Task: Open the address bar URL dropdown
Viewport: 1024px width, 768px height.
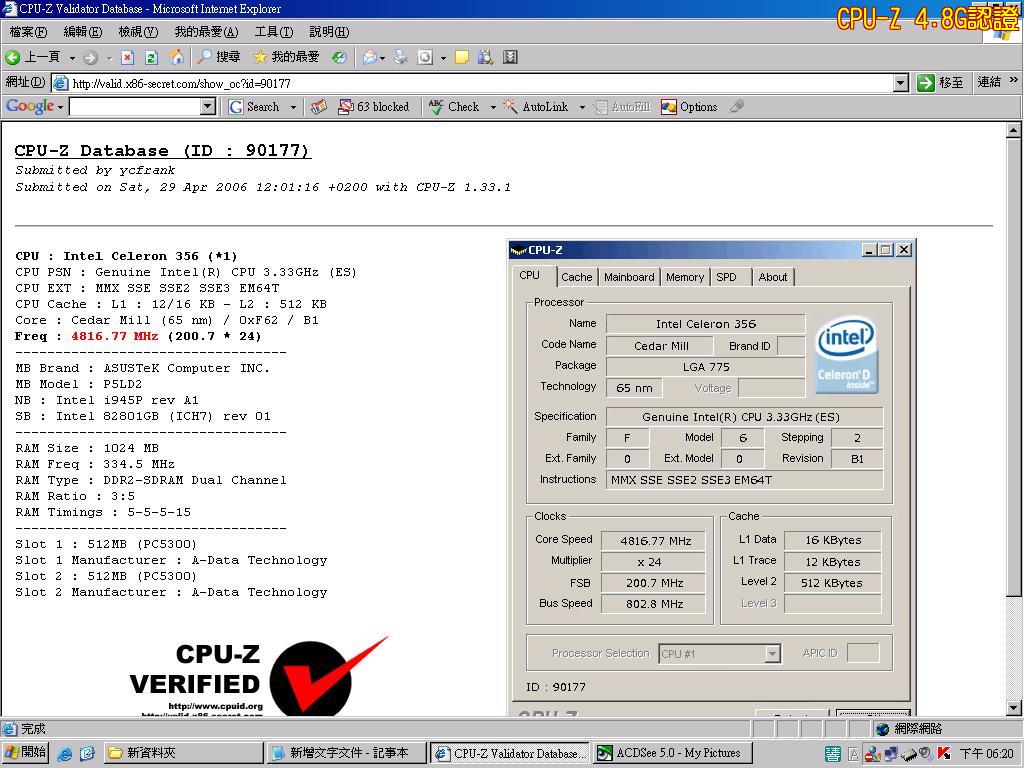Action: click(901, 83)
